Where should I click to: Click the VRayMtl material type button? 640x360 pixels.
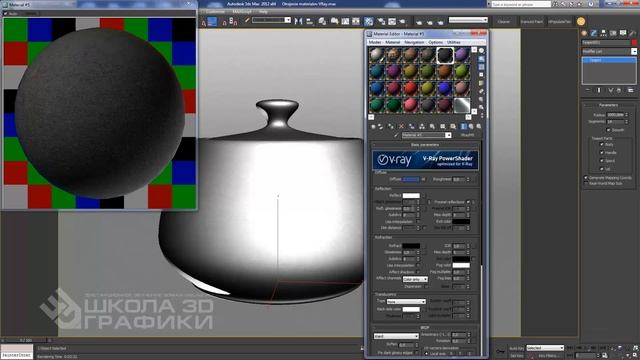tap(467, 135)
